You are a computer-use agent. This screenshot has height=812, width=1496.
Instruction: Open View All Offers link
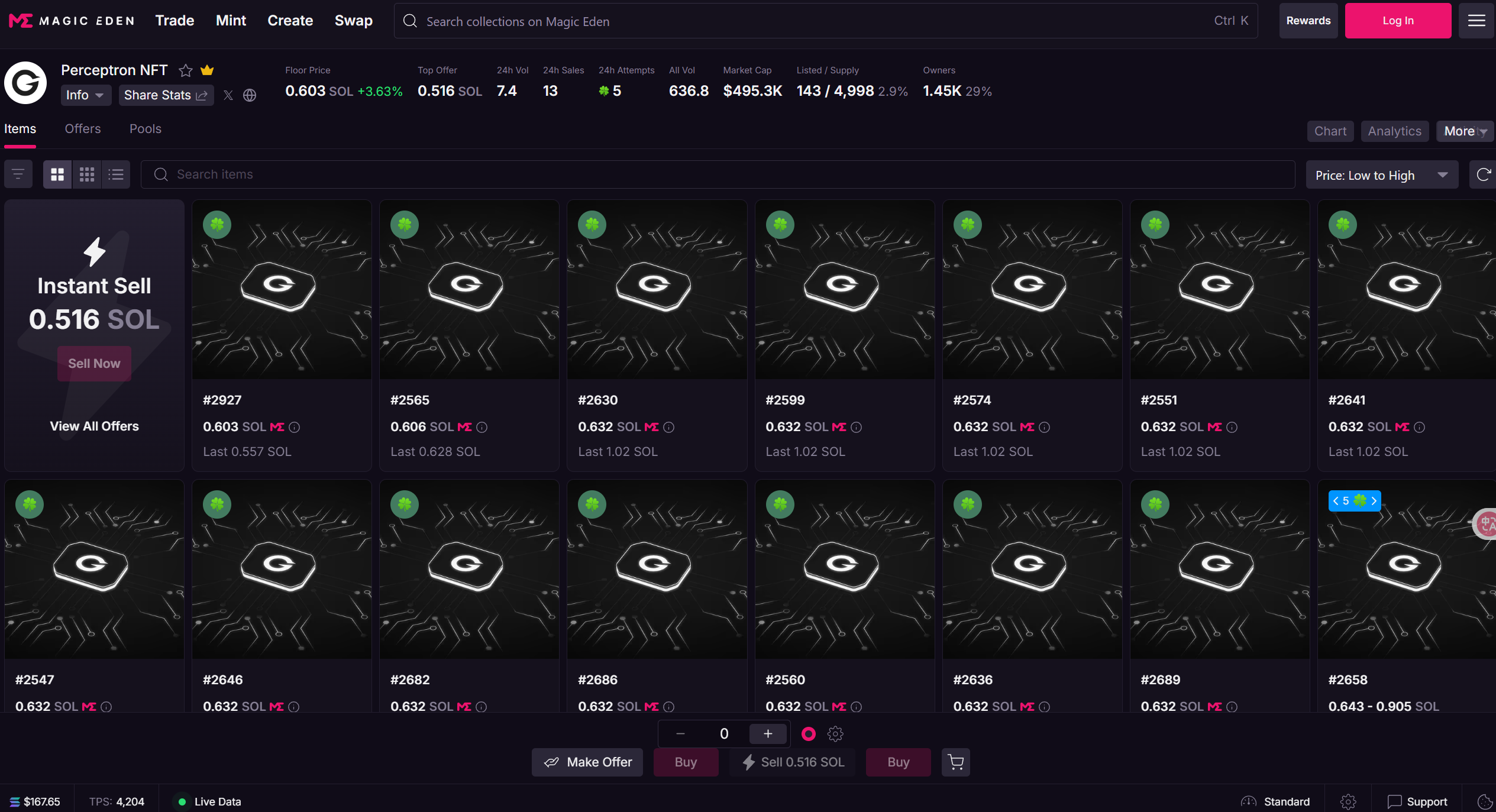pyautogui.click(x=94, y=426)
